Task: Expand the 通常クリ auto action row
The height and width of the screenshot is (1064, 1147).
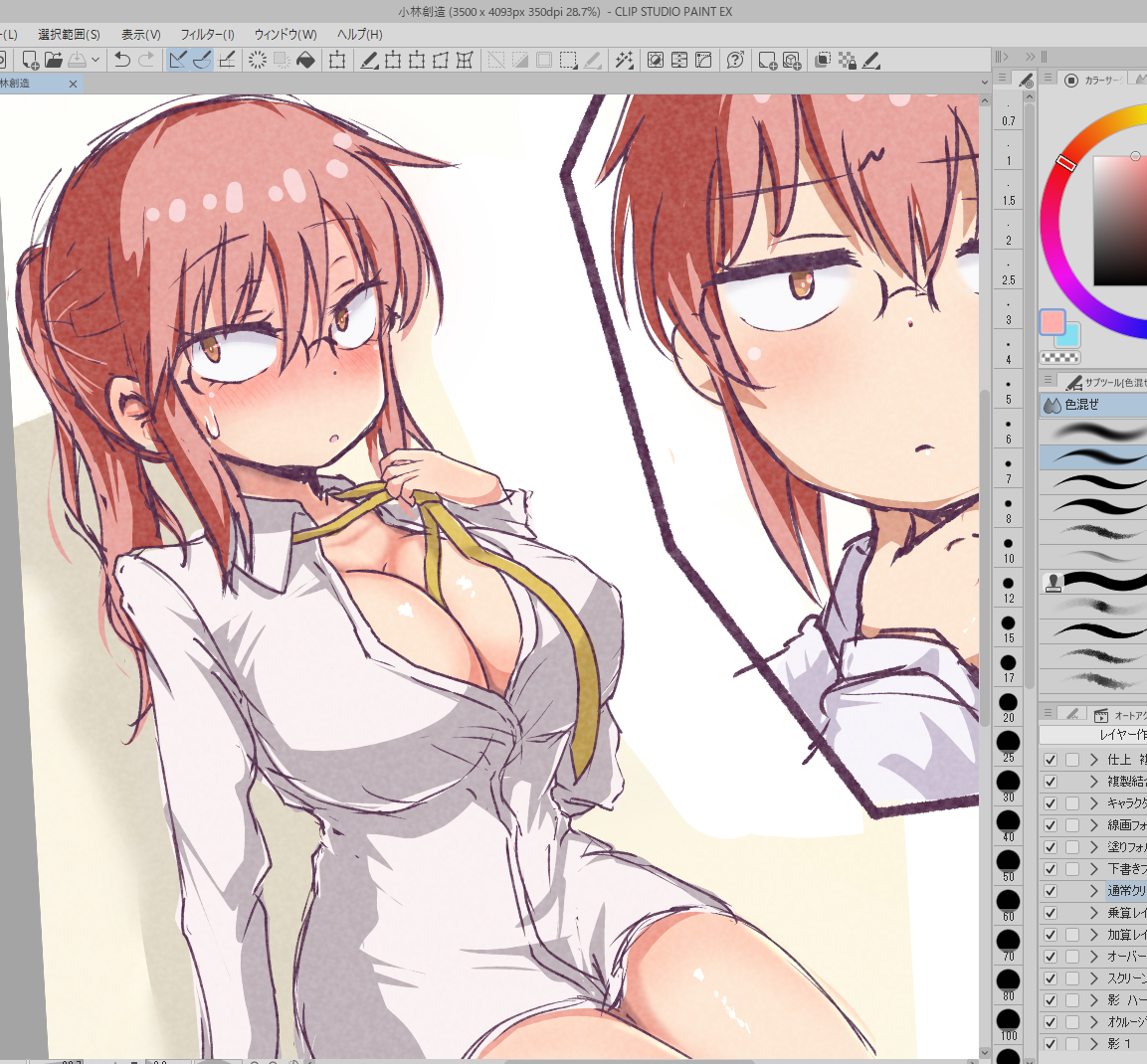Action: (x=1094, y=891)
